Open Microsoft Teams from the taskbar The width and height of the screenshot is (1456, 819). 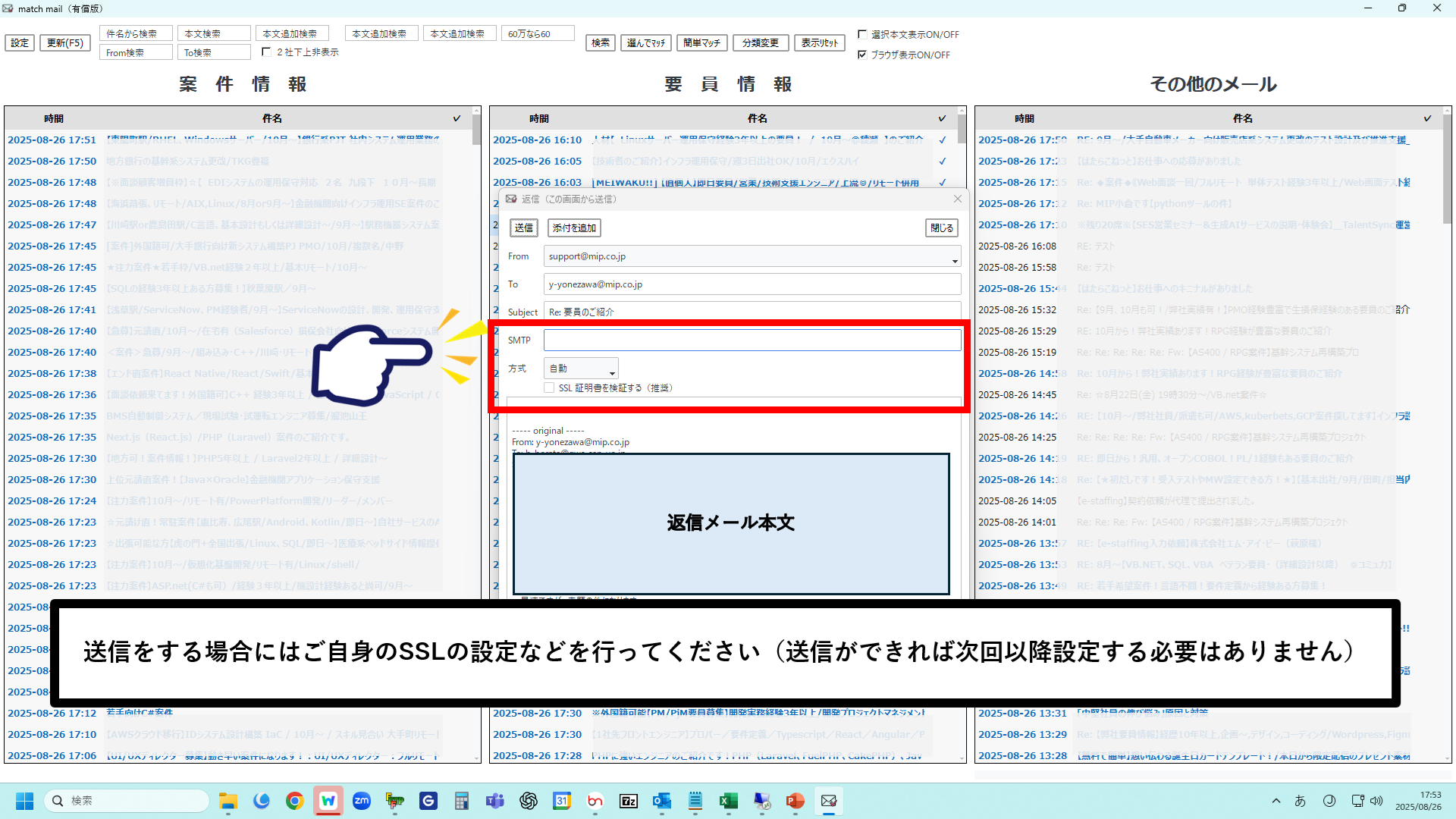pos(495,801)
